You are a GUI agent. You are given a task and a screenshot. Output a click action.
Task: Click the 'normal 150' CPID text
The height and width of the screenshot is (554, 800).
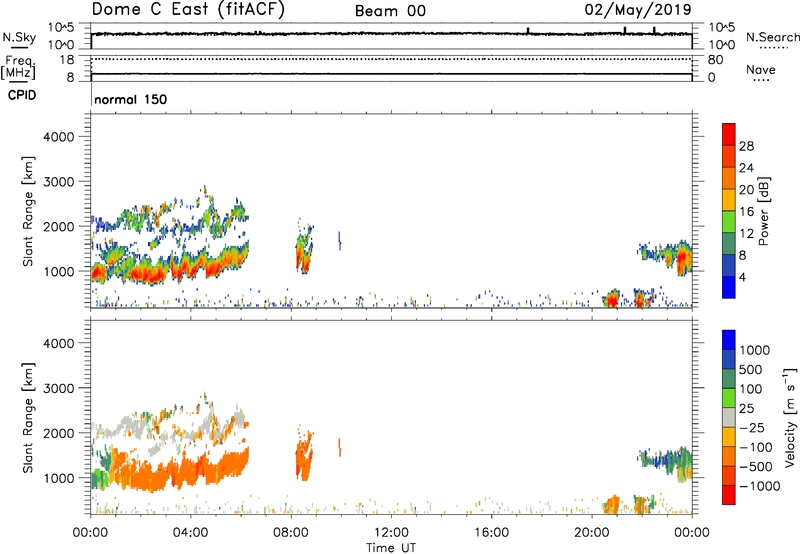point(131,99)
